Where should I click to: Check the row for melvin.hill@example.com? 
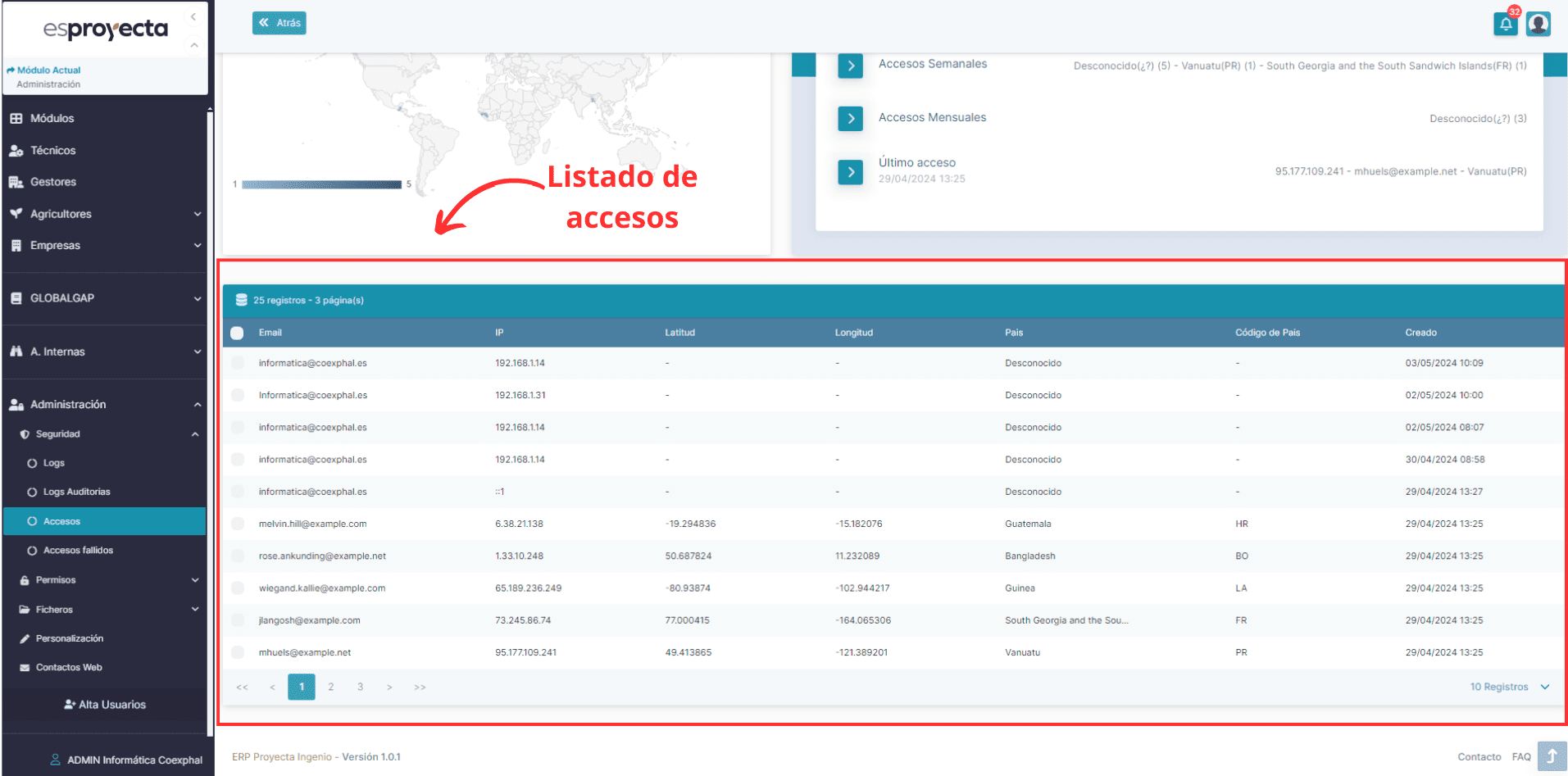coord(238,524)
